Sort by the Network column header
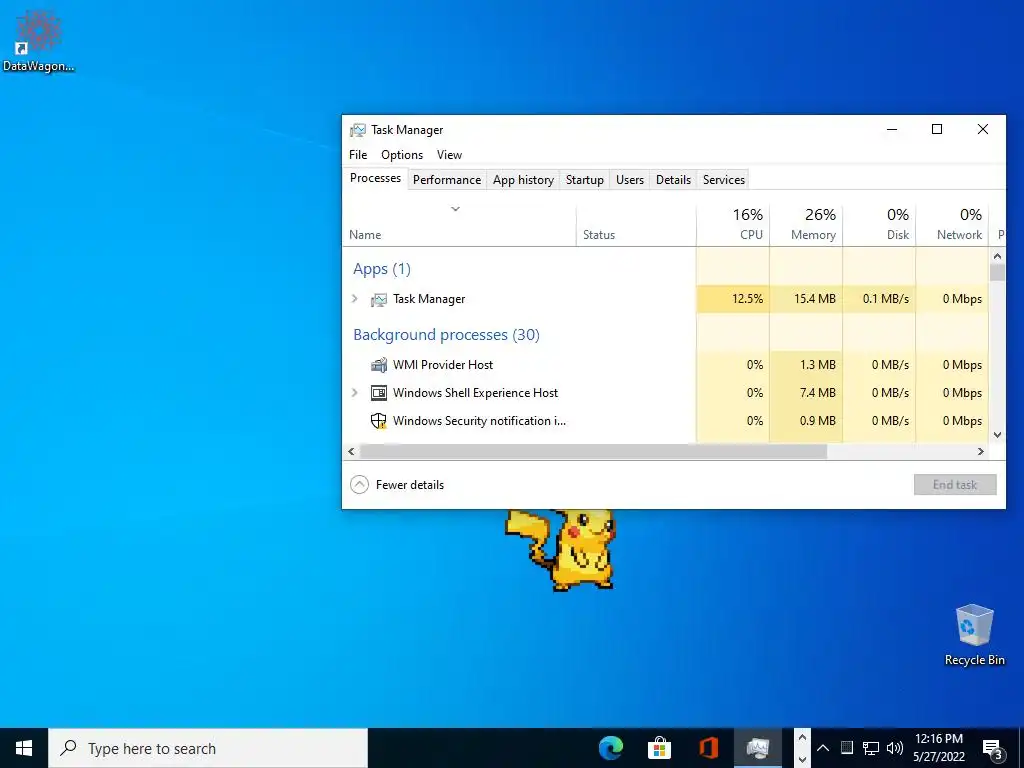 (952, 225)
